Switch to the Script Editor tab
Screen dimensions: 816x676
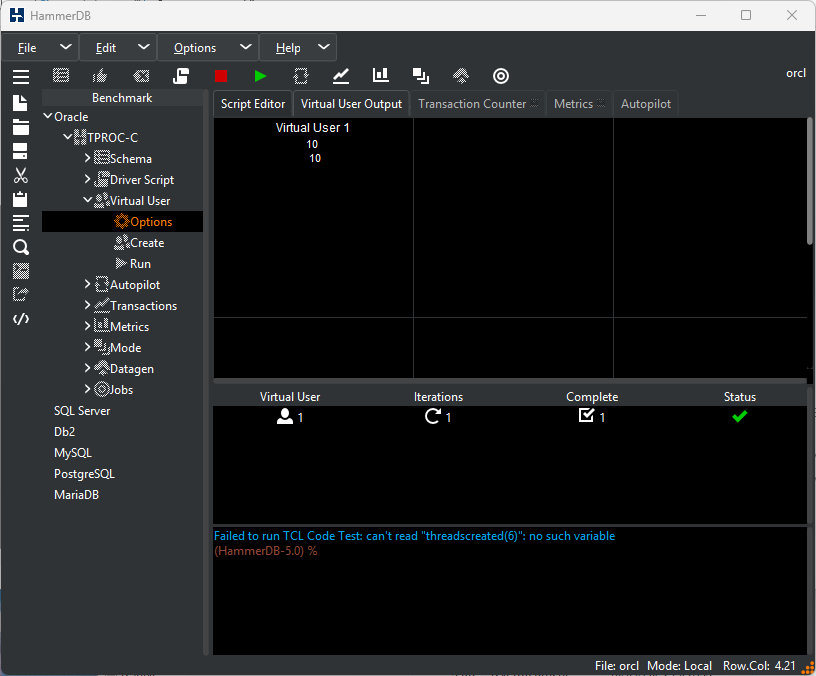(x=252, y=103)
